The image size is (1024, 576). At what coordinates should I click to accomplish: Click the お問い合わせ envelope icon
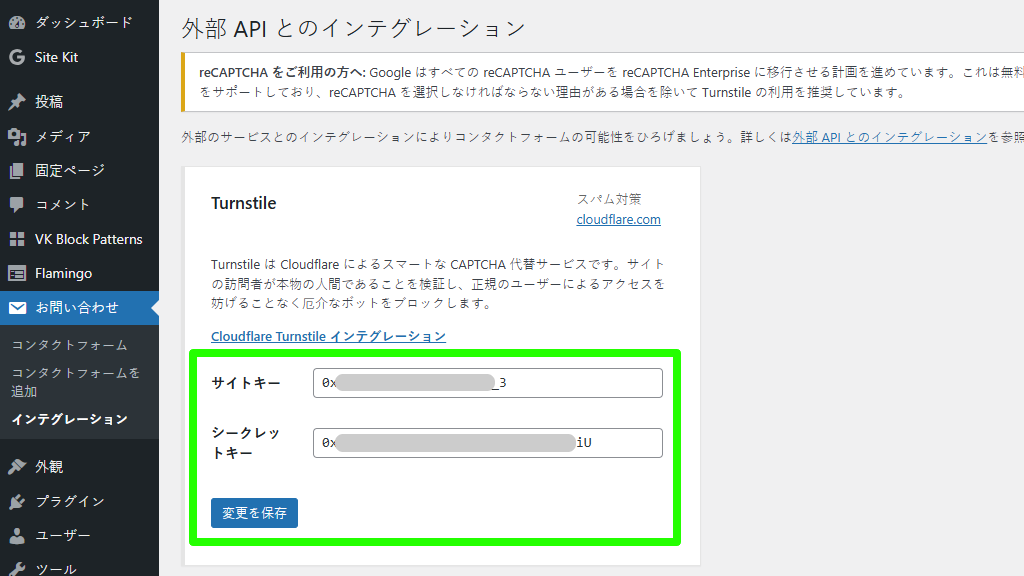pos(17,308)
